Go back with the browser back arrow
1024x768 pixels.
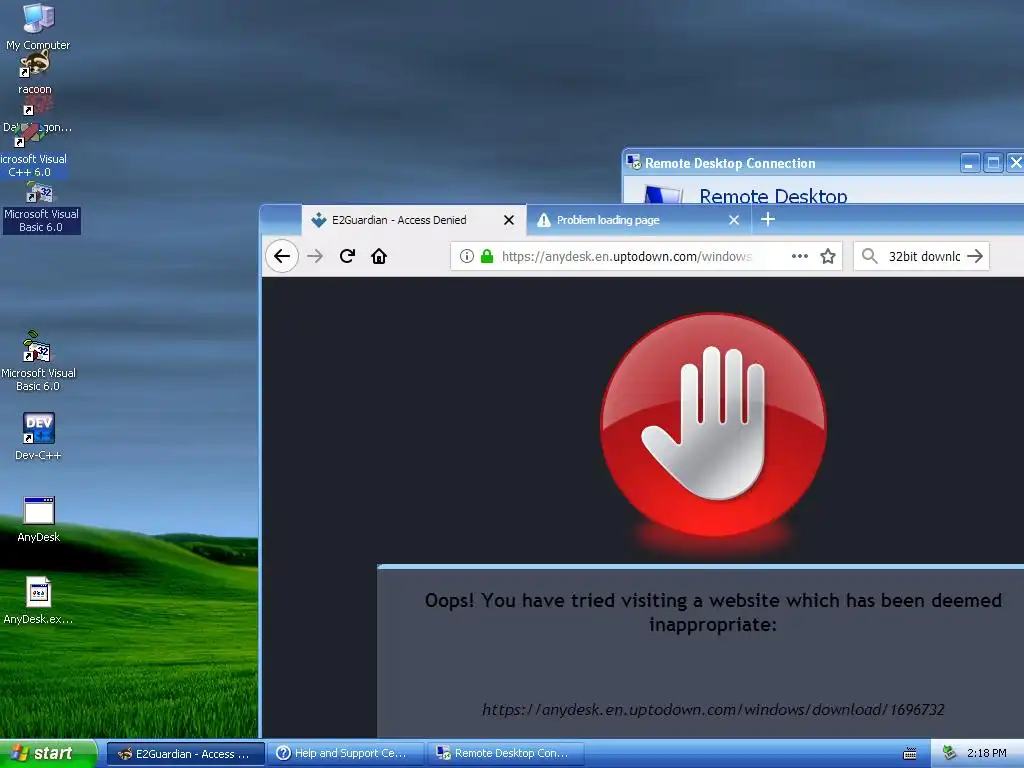click(282, 256)
